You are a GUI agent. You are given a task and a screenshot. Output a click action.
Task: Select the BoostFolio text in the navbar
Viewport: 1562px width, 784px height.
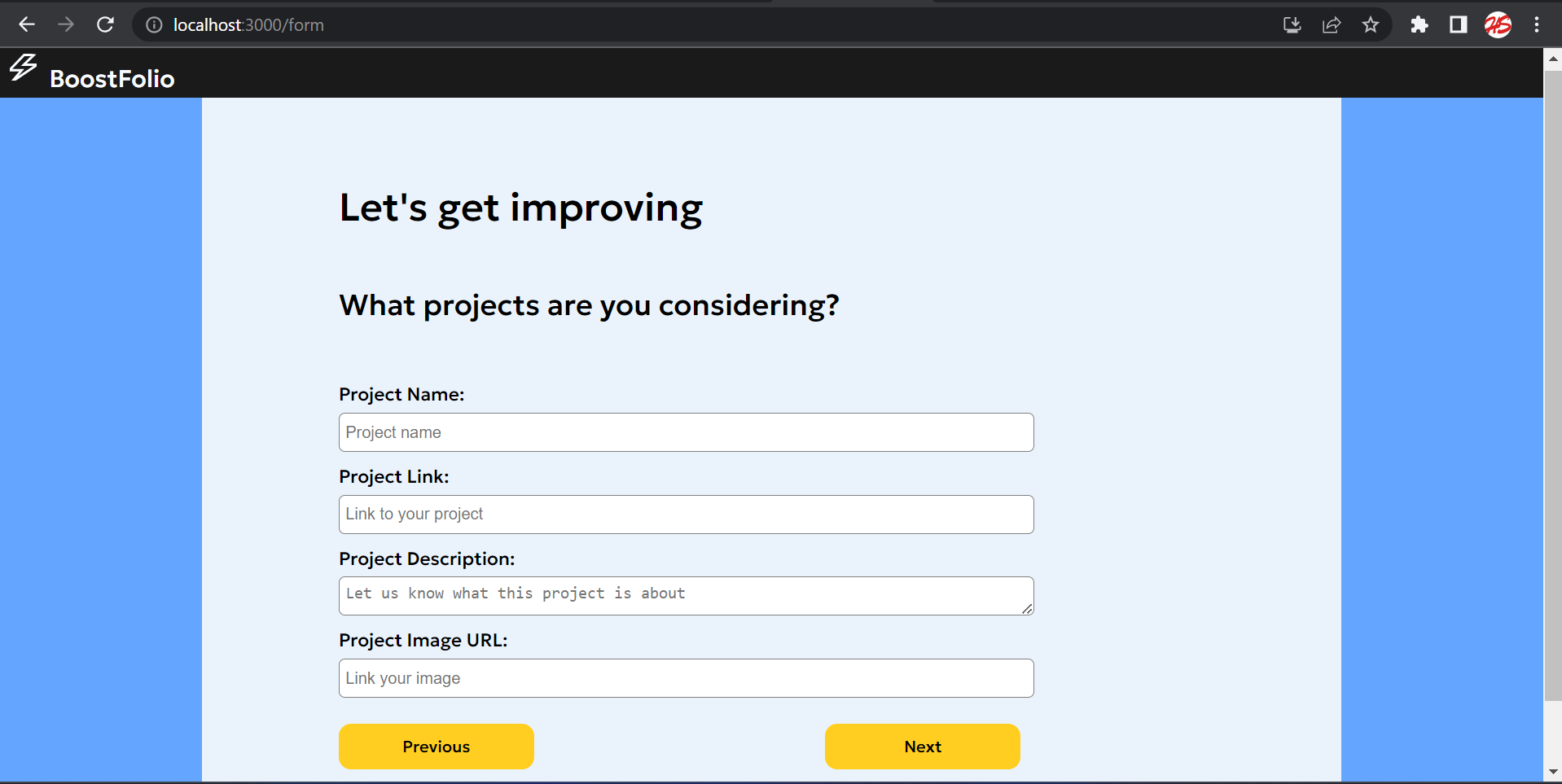(x=112, y=78)
